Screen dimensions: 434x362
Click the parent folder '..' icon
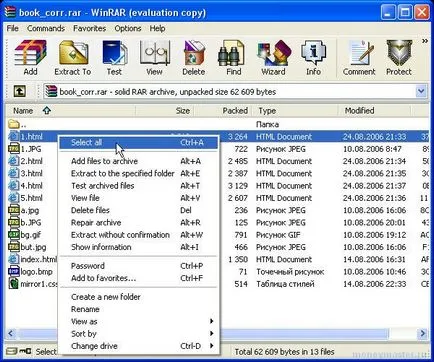[14, 124]
